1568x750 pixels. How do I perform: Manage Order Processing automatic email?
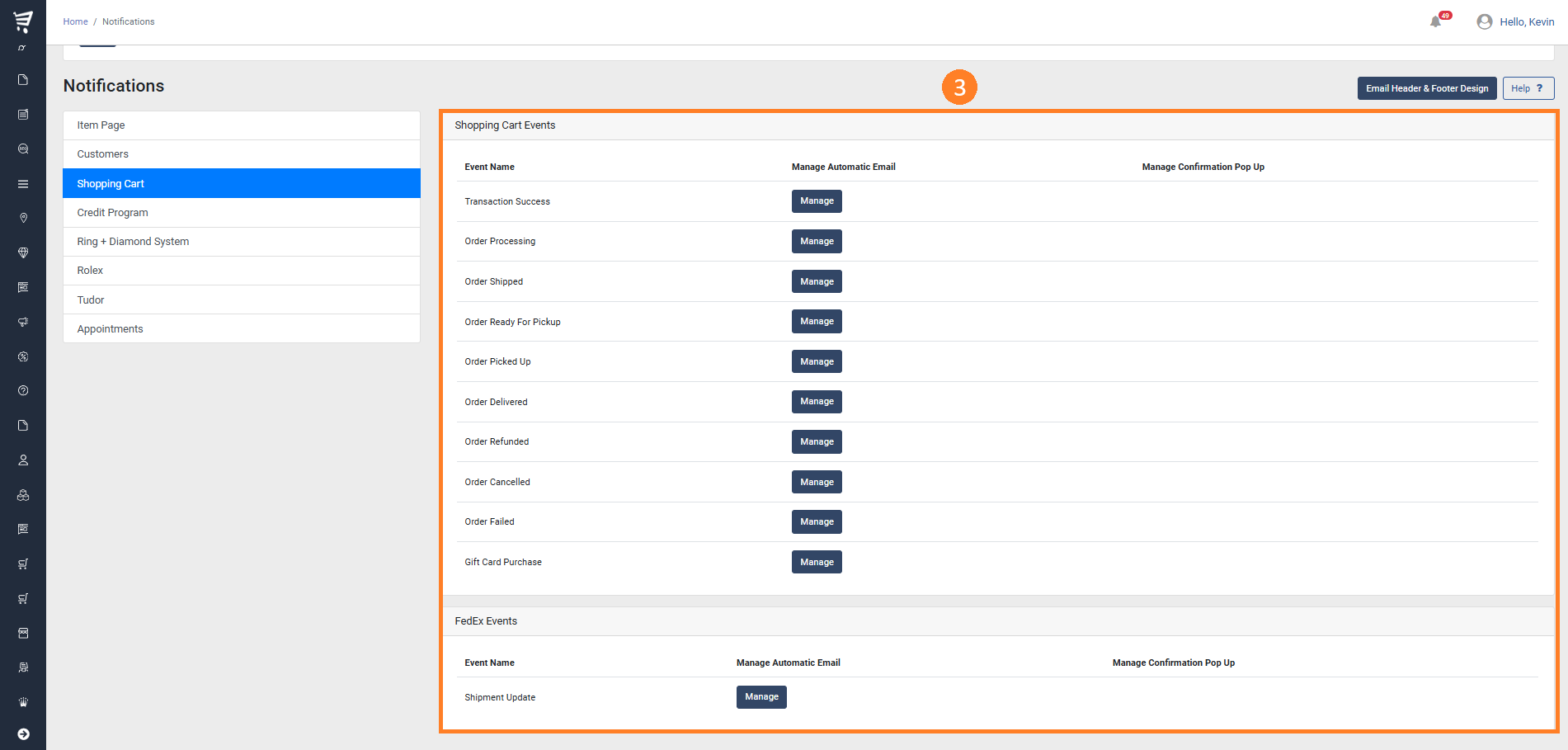click(x=817, y=241)
